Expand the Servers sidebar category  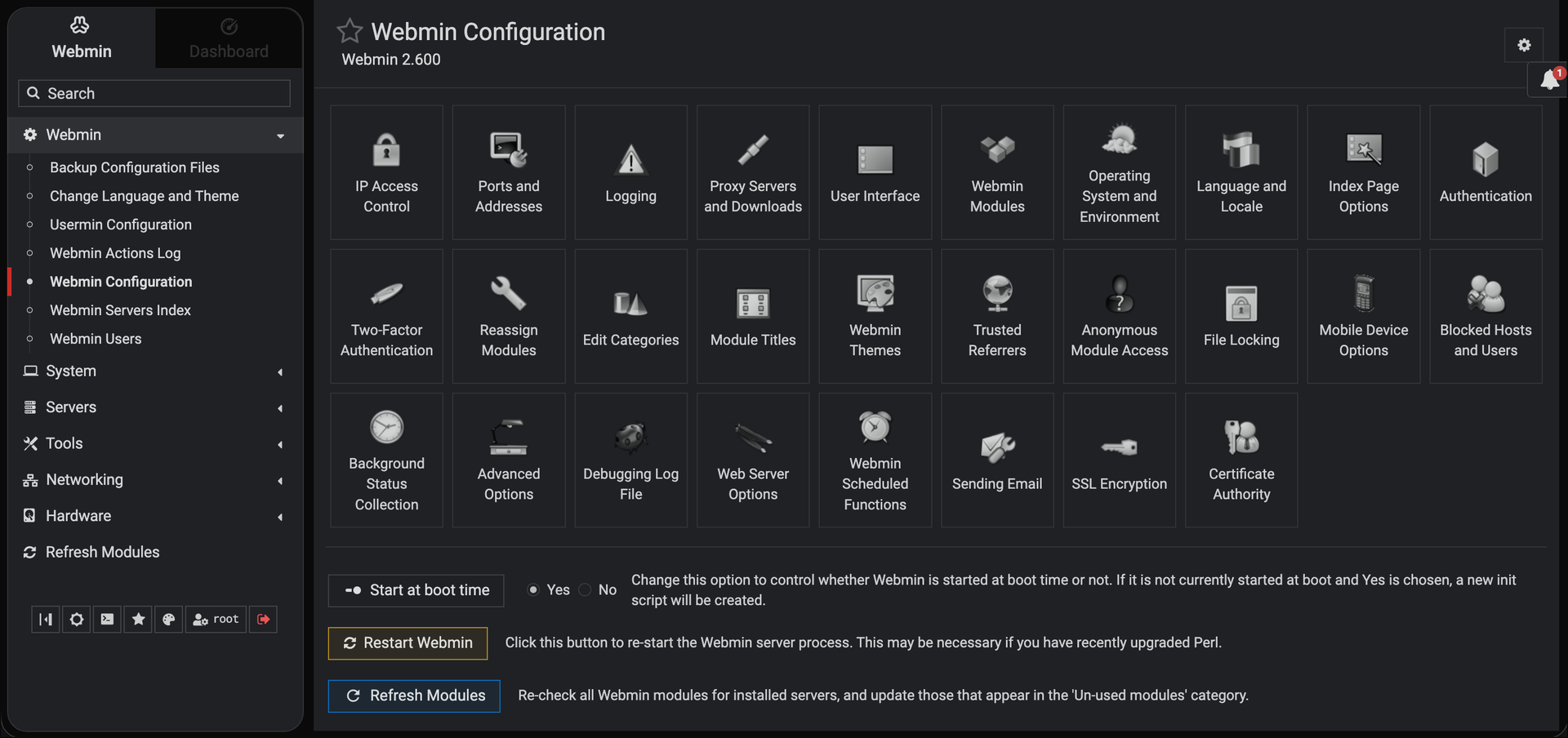coord(155,407)
